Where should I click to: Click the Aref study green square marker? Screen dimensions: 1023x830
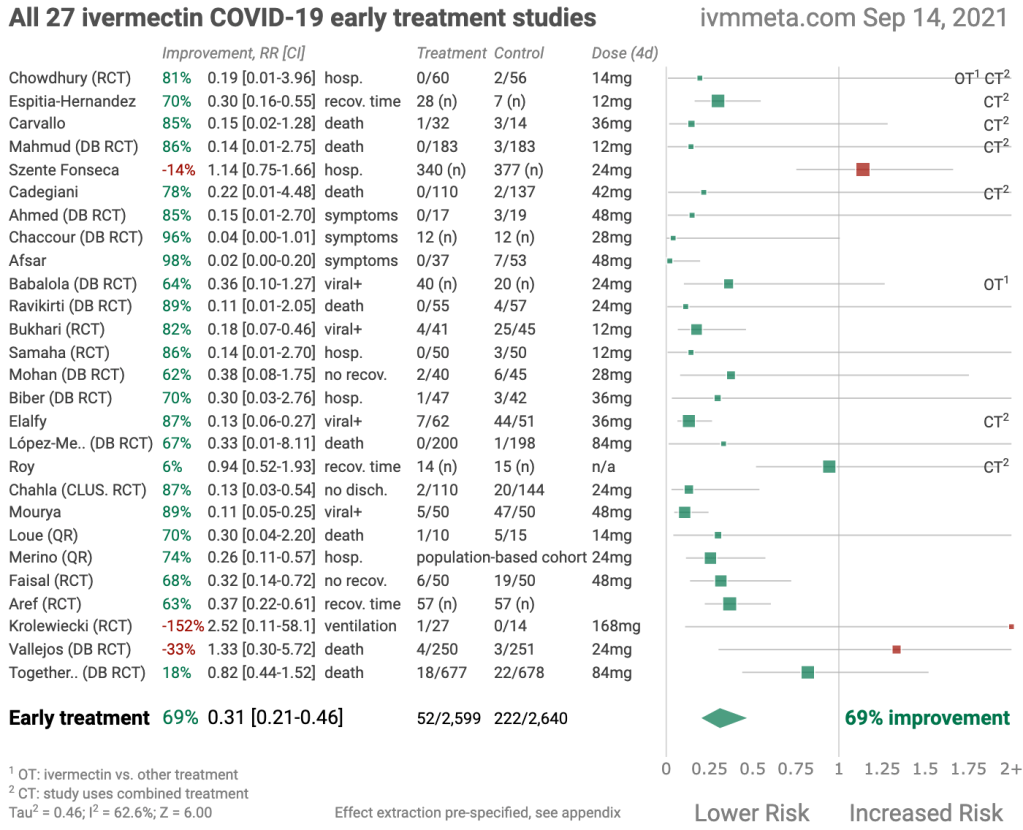(730, 604)
